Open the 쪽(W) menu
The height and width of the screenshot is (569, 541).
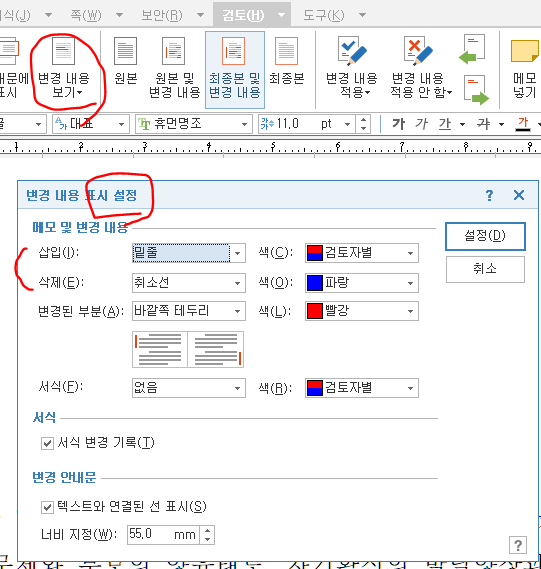pyautogui.click(x=86, y=15)
